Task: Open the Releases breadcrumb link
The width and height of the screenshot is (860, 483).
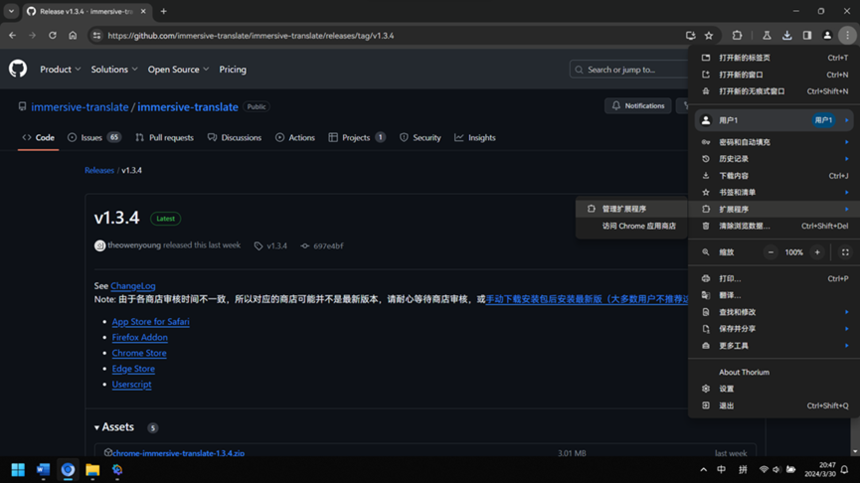Action: coord(99,171)
